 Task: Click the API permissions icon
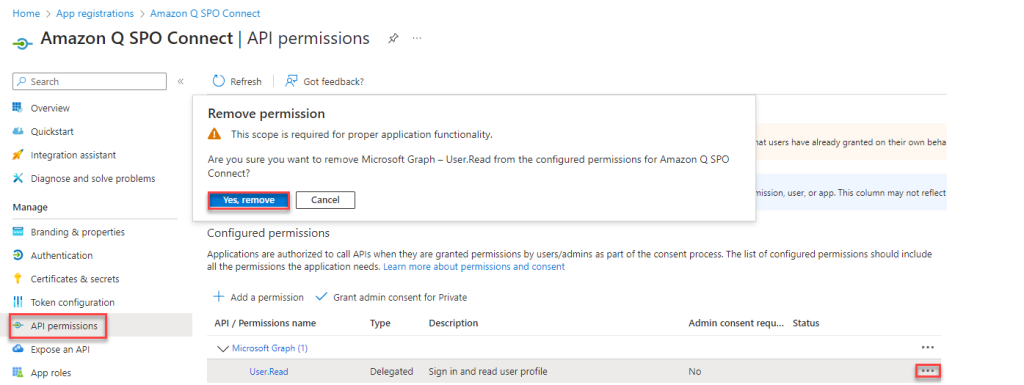18,326
